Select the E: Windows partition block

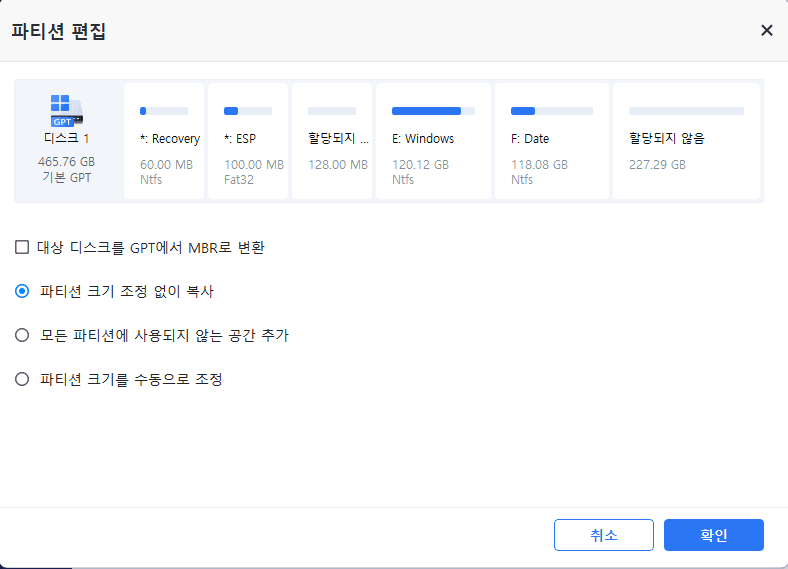433,141
